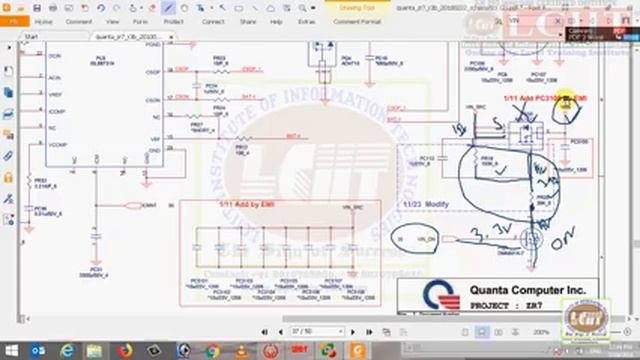This screenshot has width=640, height=360.
Task: Open the Help ribbon tab
Action: point(276,22)
